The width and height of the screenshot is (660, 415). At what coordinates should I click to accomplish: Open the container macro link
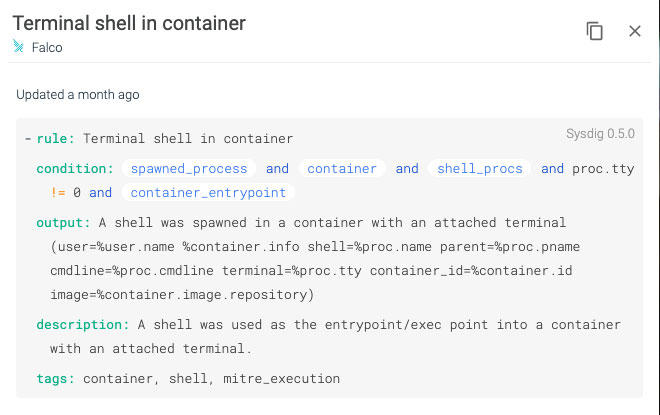342,169
